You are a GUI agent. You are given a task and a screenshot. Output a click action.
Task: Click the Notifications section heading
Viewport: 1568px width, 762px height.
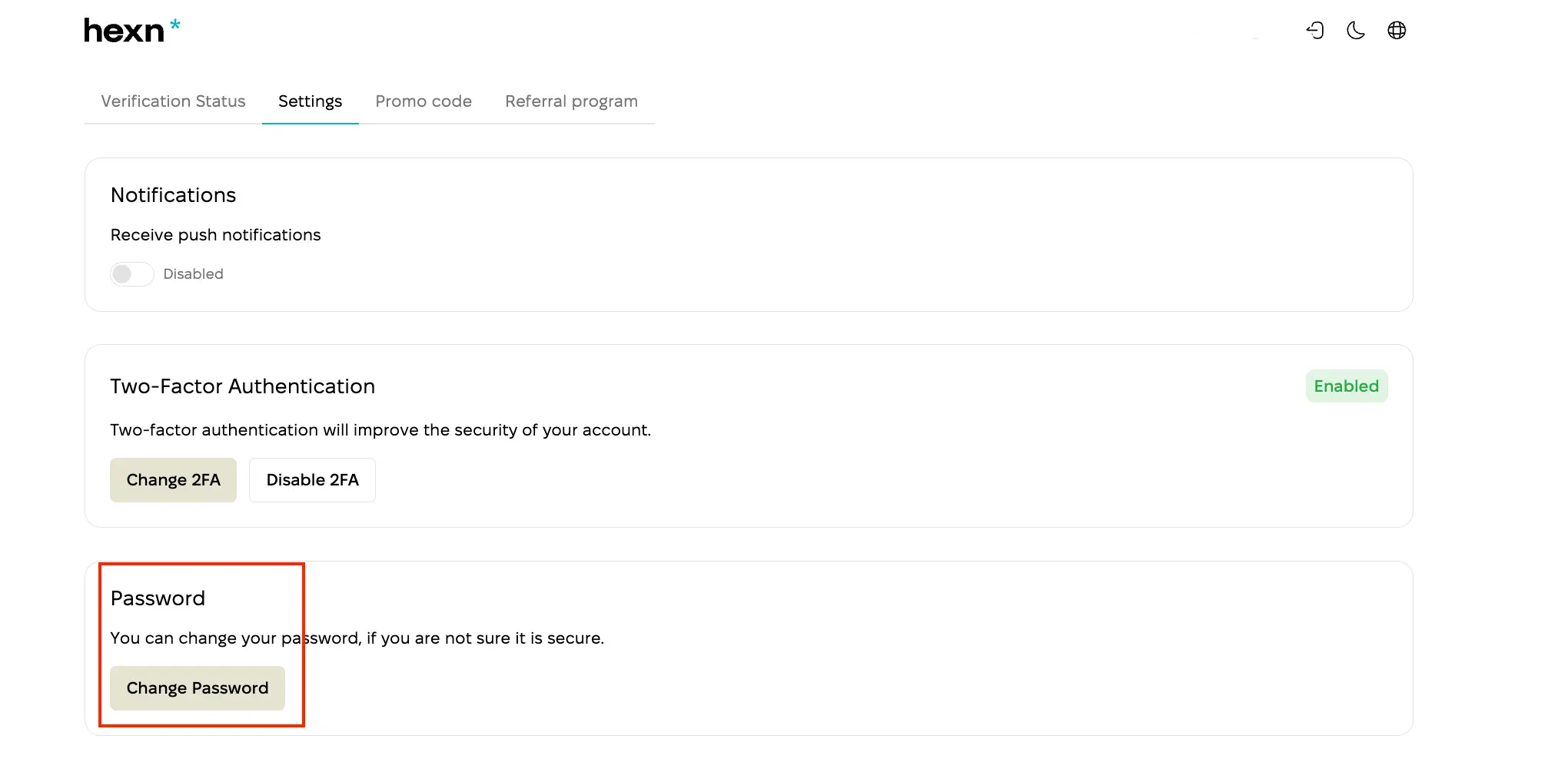coord(173,195)
